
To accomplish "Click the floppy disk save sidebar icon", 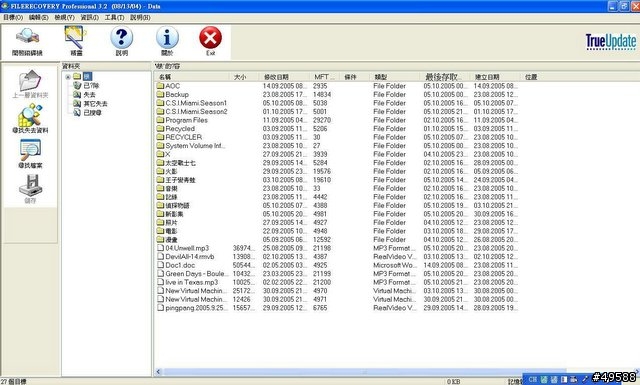I will pyautogui.click(x=30, y=185).
